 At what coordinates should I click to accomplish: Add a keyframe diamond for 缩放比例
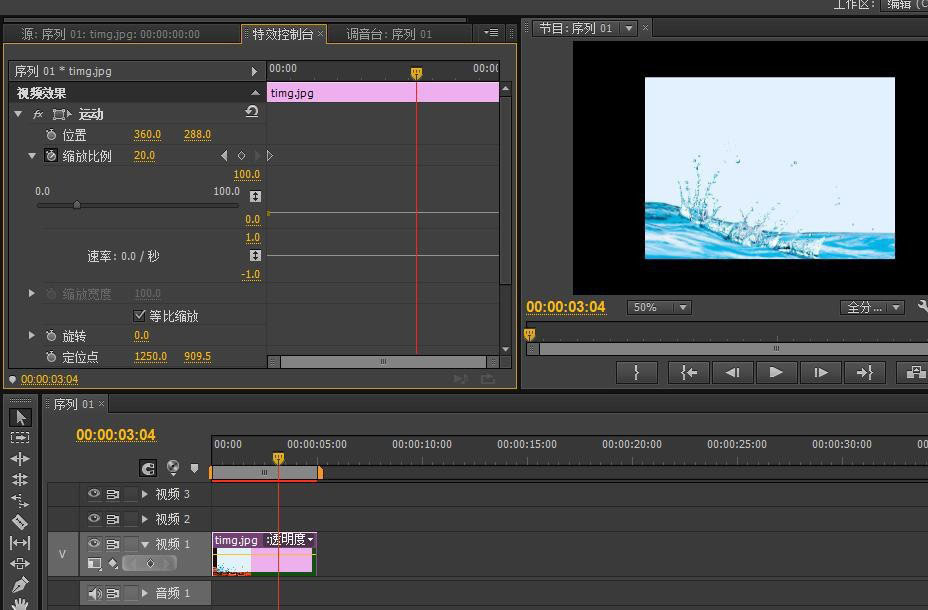[x=241, y=156]
